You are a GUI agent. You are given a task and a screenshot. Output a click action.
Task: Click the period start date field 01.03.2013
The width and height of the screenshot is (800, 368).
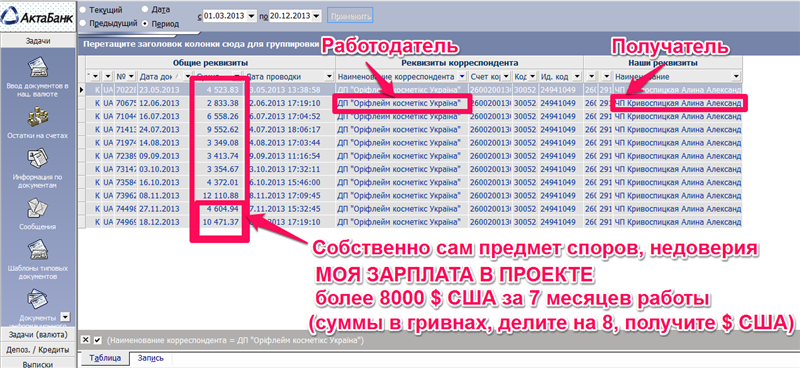[x=224, y=16]
